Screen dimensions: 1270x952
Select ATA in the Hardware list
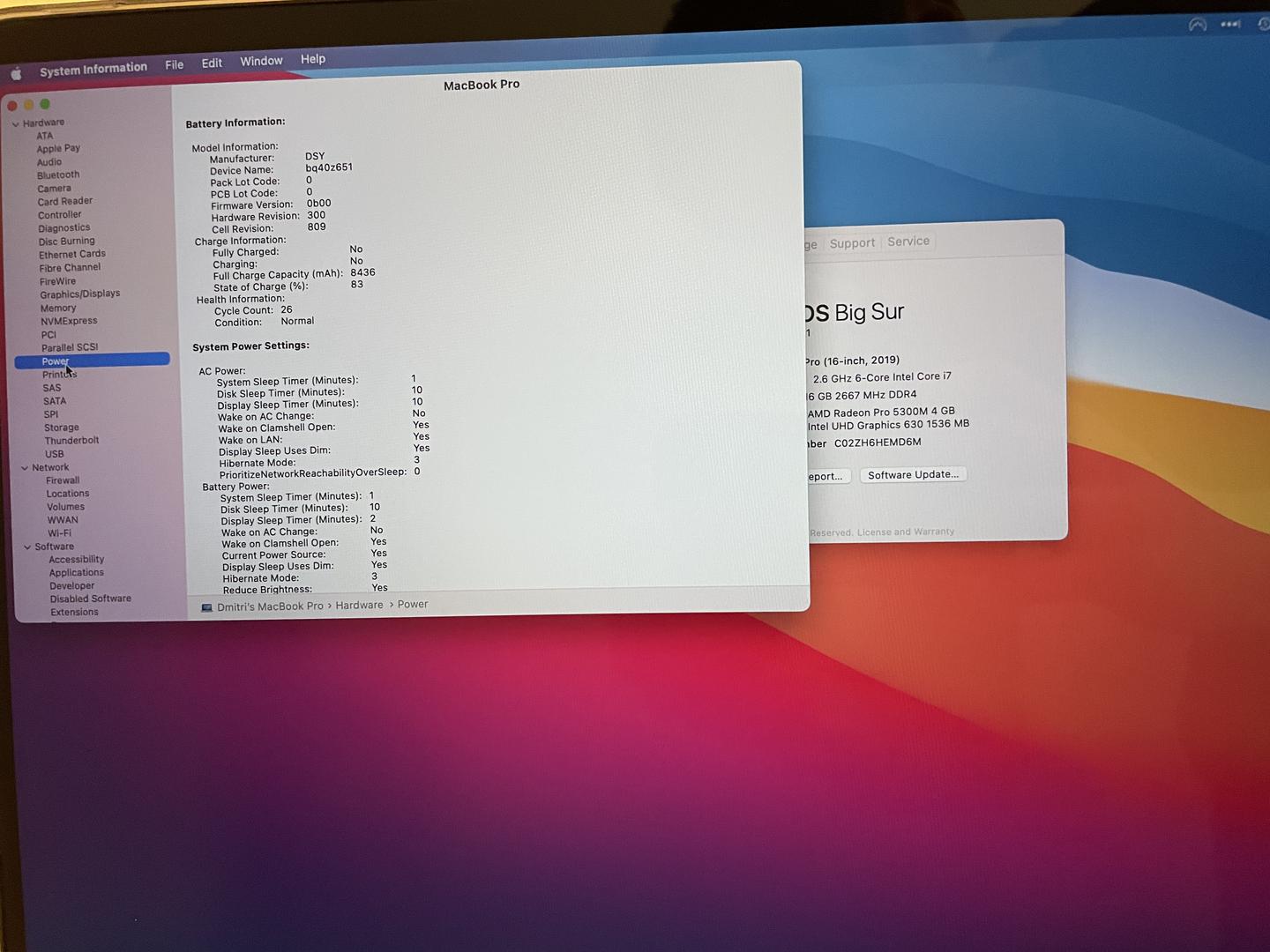coord(45,136)
